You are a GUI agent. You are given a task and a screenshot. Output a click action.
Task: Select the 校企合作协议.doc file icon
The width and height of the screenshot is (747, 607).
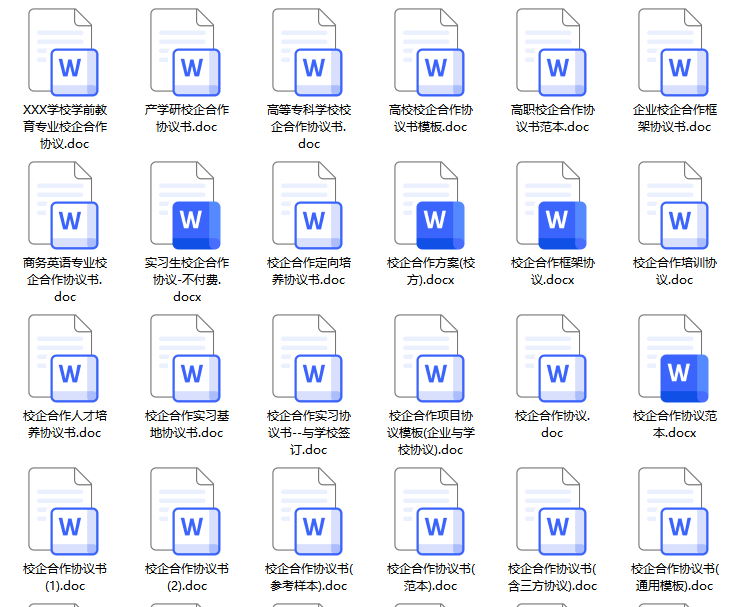tap(551, 358)
